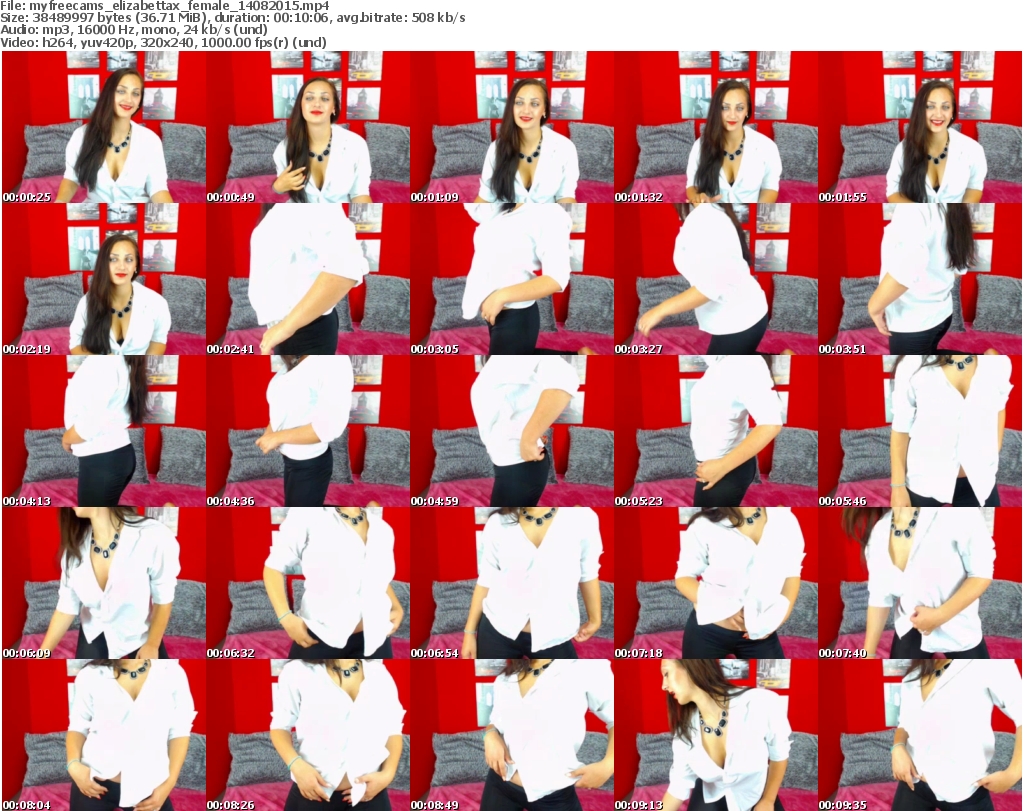
Task: Click the Audio mp3 info line
Action: [x=134, y=30]
